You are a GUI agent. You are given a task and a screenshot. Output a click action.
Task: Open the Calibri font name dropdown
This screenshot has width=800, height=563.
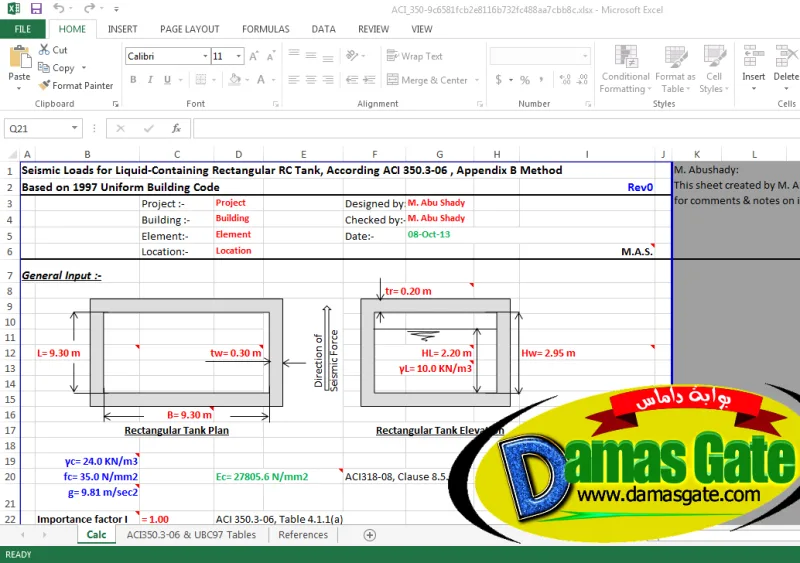[x=205, y=56]
